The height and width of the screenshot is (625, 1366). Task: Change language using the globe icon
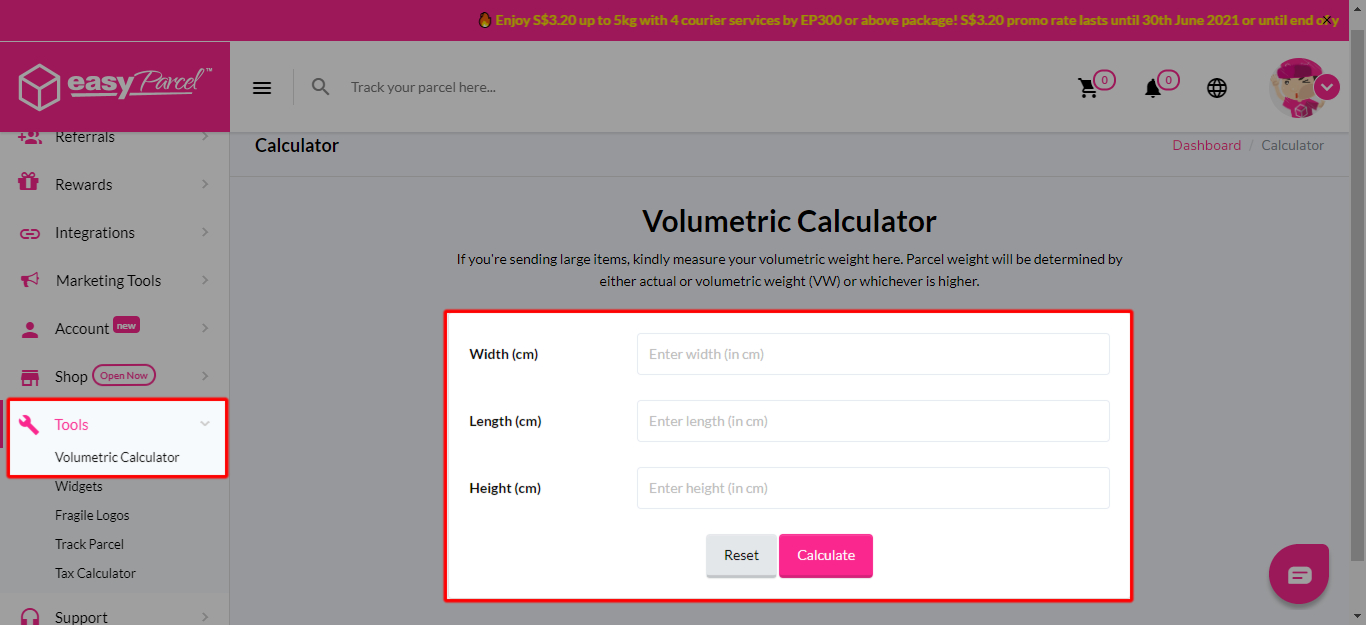point(1217,87)
